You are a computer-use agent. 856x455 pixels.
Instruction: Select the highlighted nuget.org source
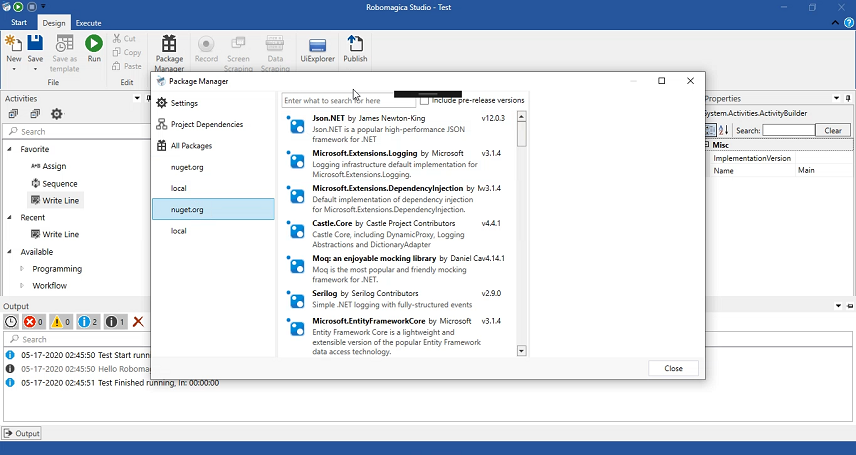coord(213,209)
